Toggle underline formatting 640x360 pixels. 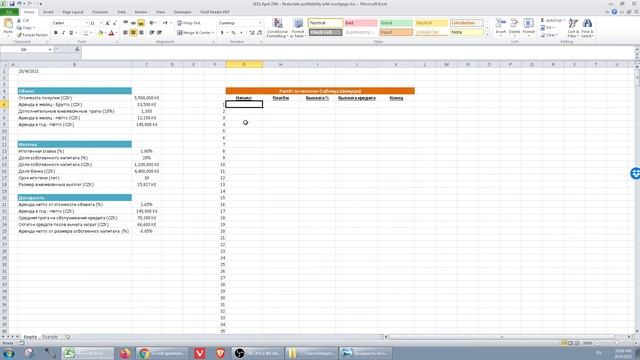71,33
